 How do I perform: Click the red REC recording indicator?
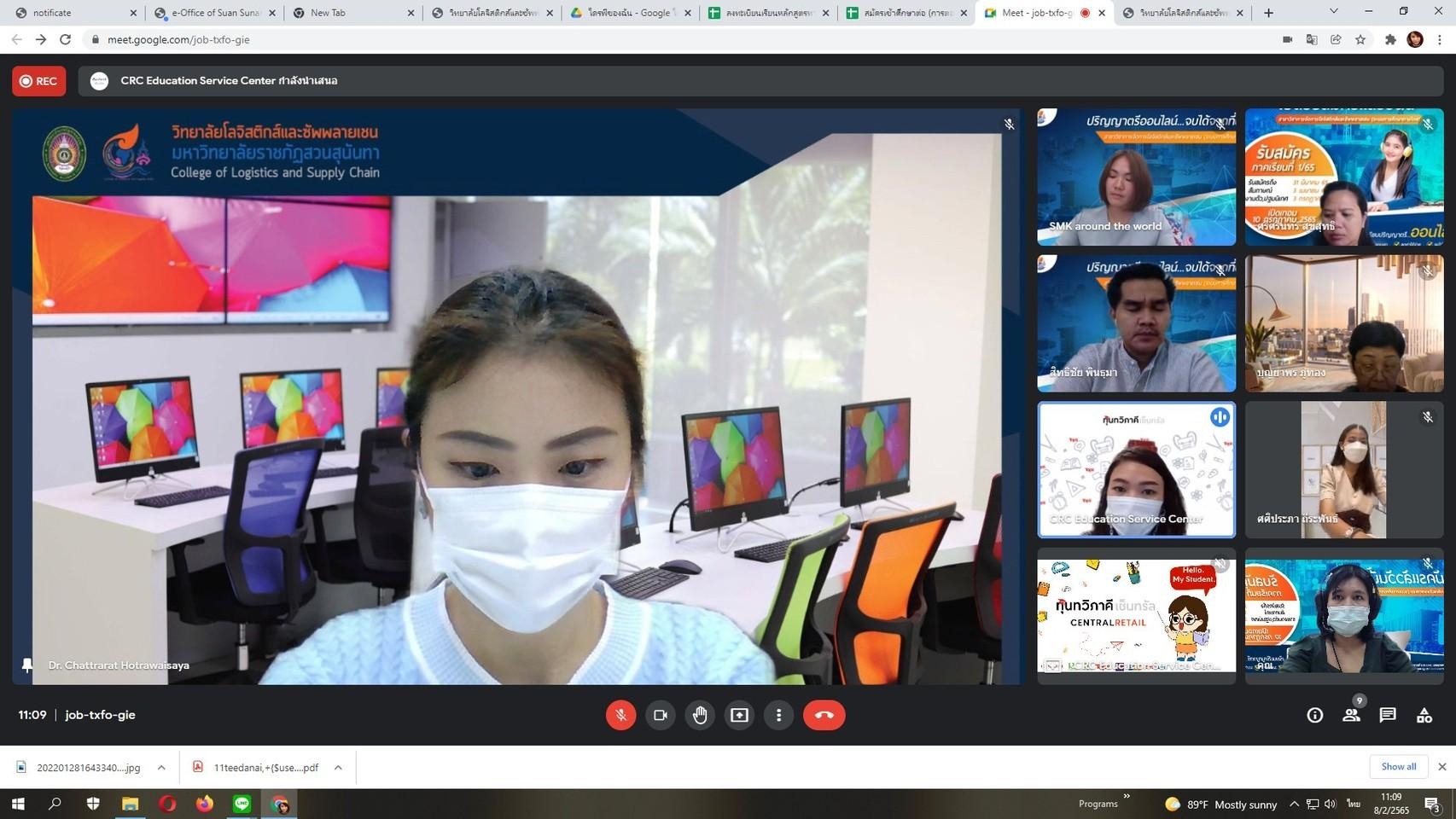point(39,81)
